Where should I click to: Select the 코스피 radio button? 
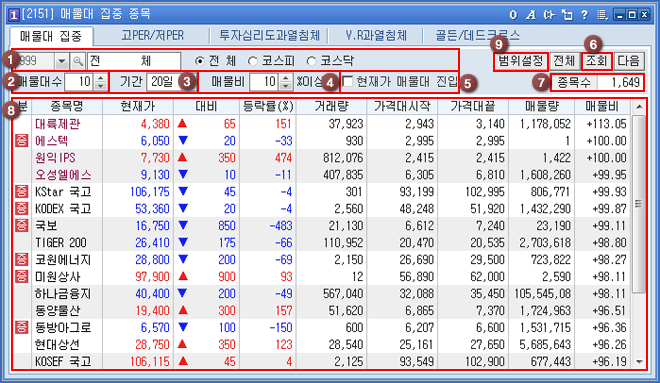pos(252,61)
